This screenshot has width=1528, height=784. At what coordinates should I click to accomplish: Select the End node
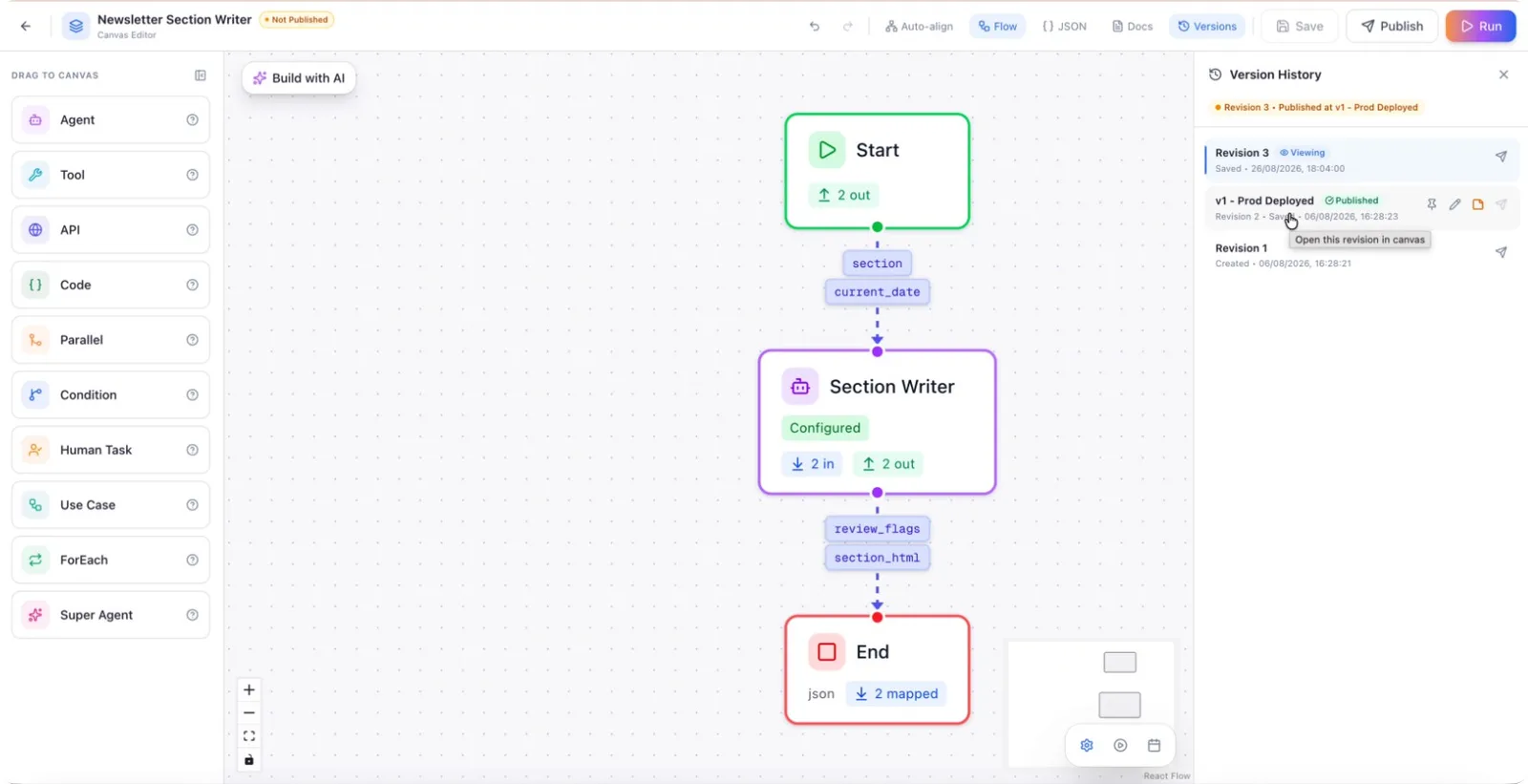(877, 669)
